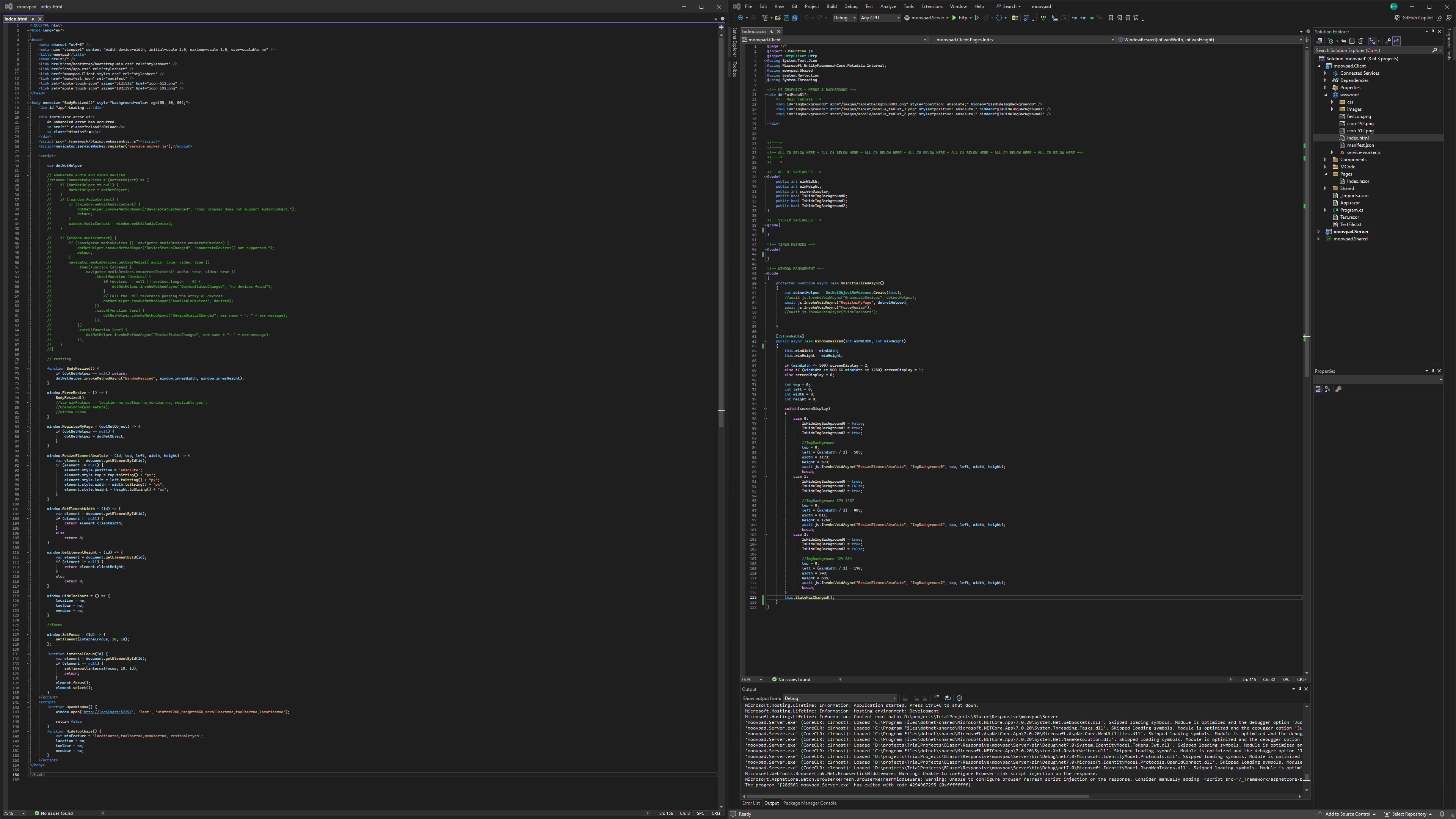The width and height of the screenshot is (1456, 819).
Task: Toggle Show All Files in Solution Explorer
Action: [1360, 41]
